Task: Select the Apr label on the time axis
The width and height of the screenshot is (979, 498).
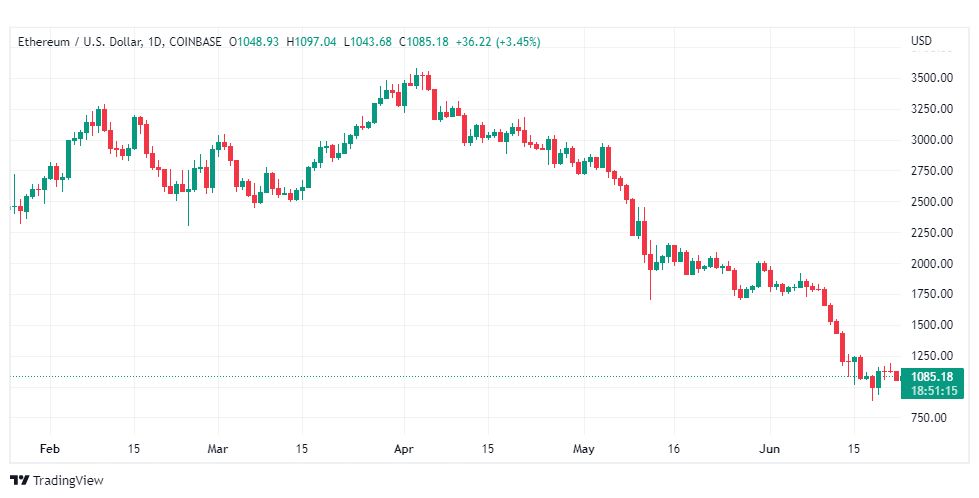Action: point(404,449)
